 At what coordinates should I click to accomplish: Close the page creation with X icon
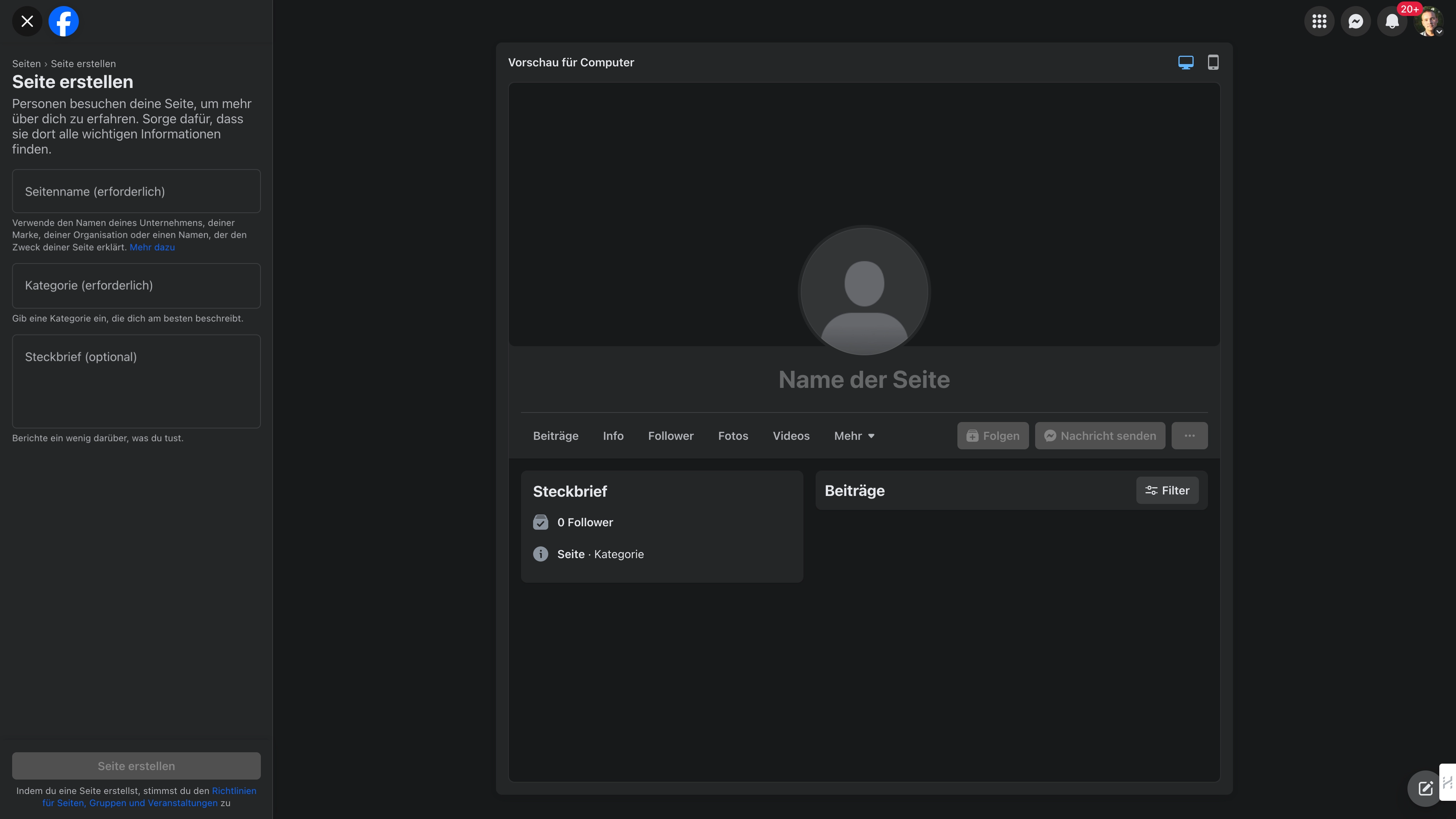coord(27,22)
